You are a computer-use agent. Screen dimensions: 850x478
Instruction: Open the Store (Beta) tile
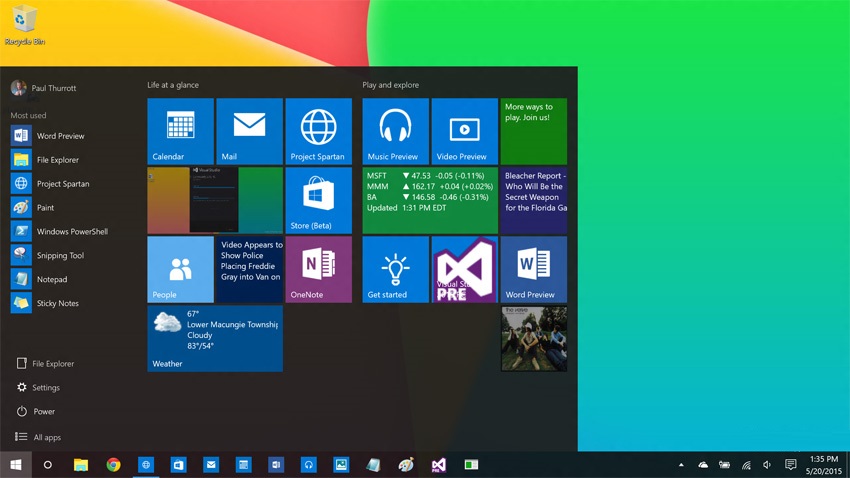point(319,201)
